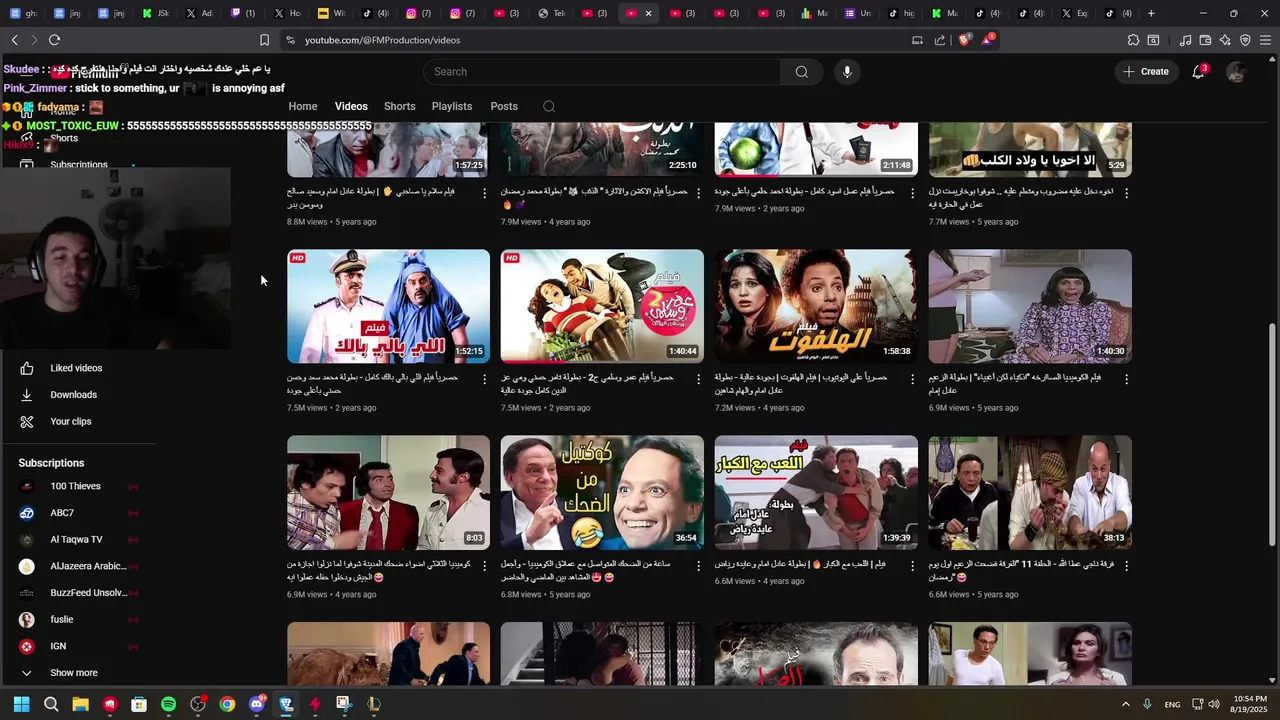This screenshot has height=720, width=1280.
Task: Open the browser hamburger menu
Action: click(1266, 40)
